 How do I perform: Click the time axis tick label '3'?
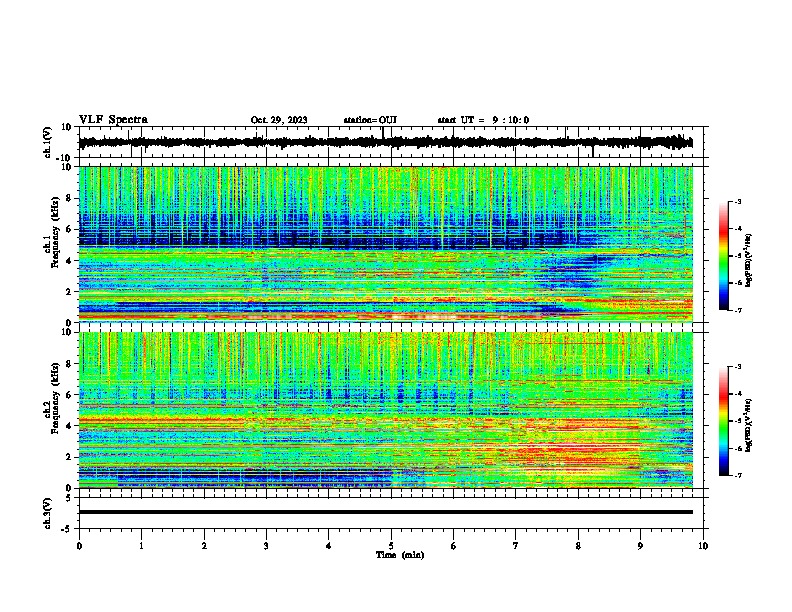coord(267,546)
